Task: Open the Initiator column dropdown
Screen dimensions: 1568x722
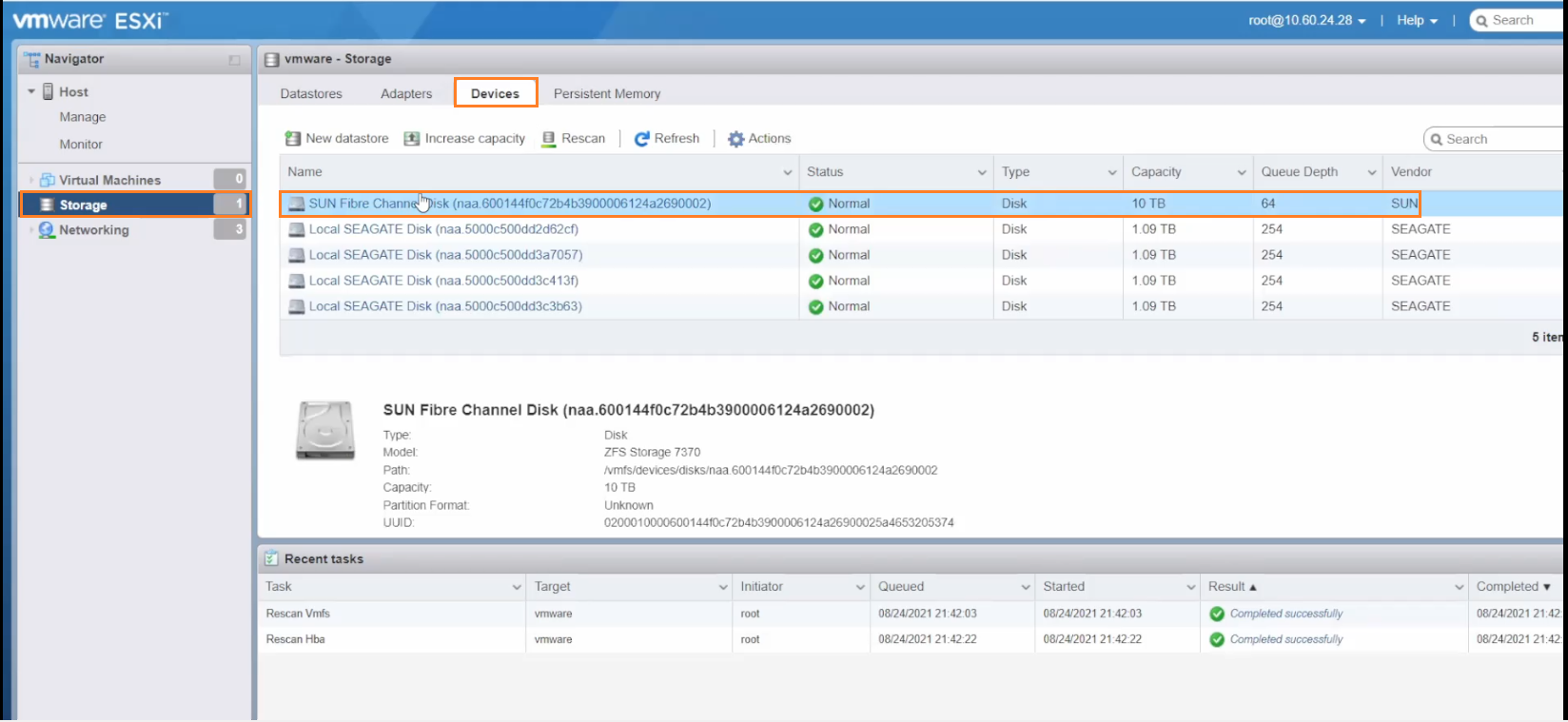Action: click(x=860, y=587)
